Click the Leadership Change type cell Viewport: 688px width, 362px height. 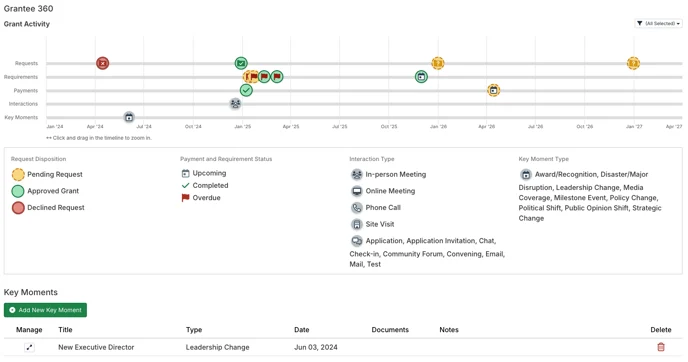[x=218, y=347]
